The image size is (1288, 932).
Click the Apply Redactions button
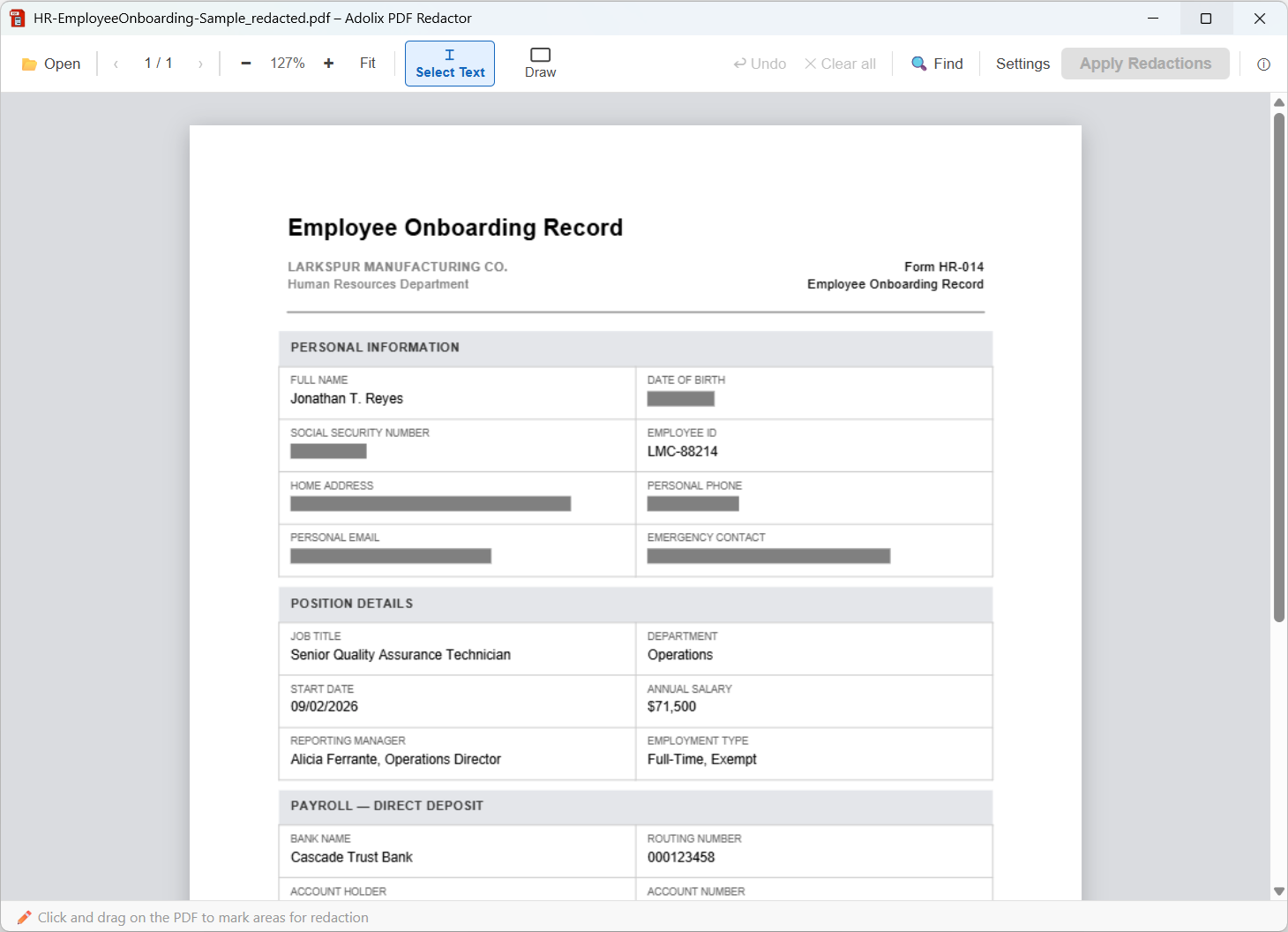click(x=1145, y=64)
